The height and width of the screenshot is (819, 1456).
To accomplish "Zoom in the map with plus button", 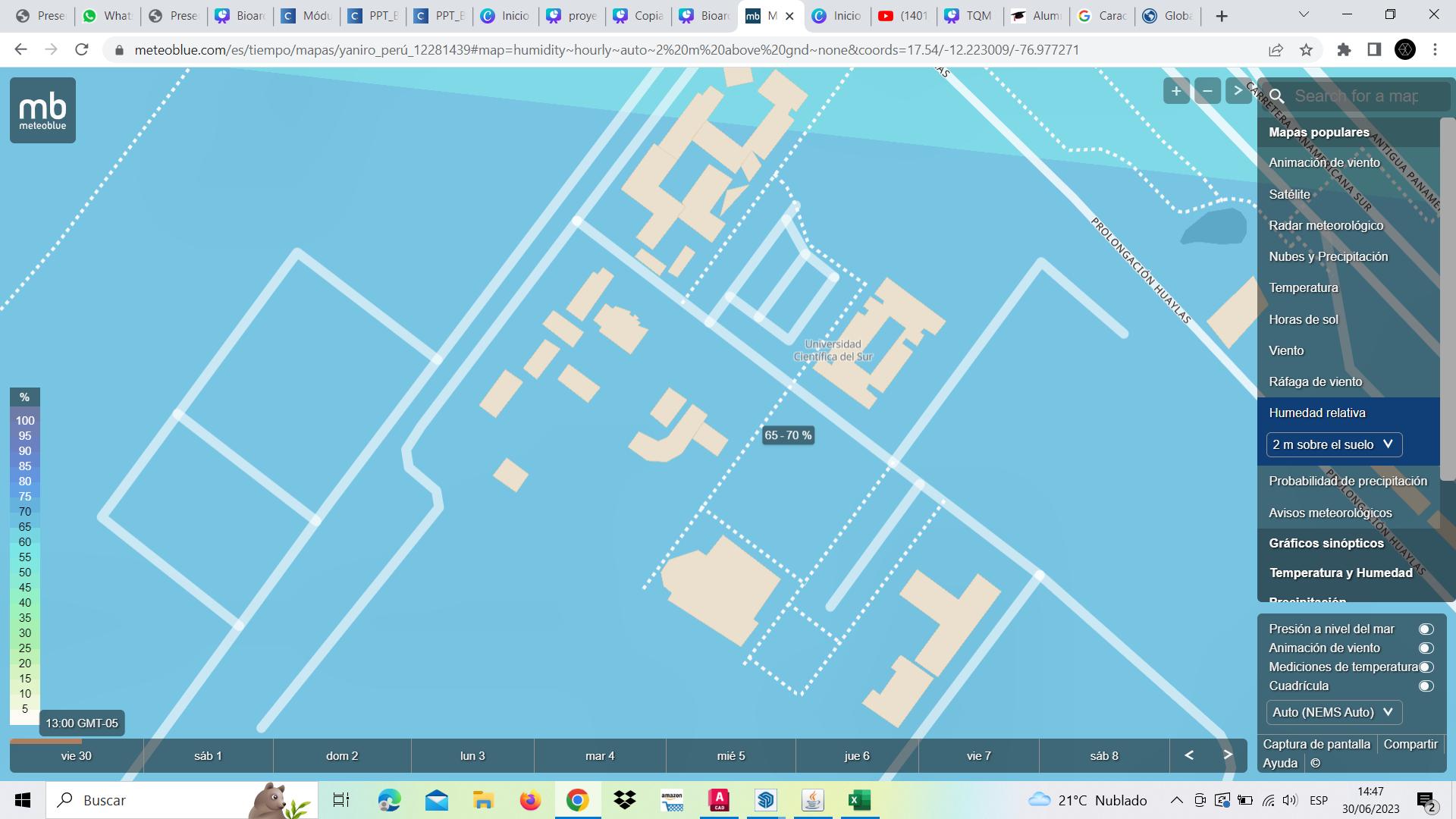I will [1176, 91].
